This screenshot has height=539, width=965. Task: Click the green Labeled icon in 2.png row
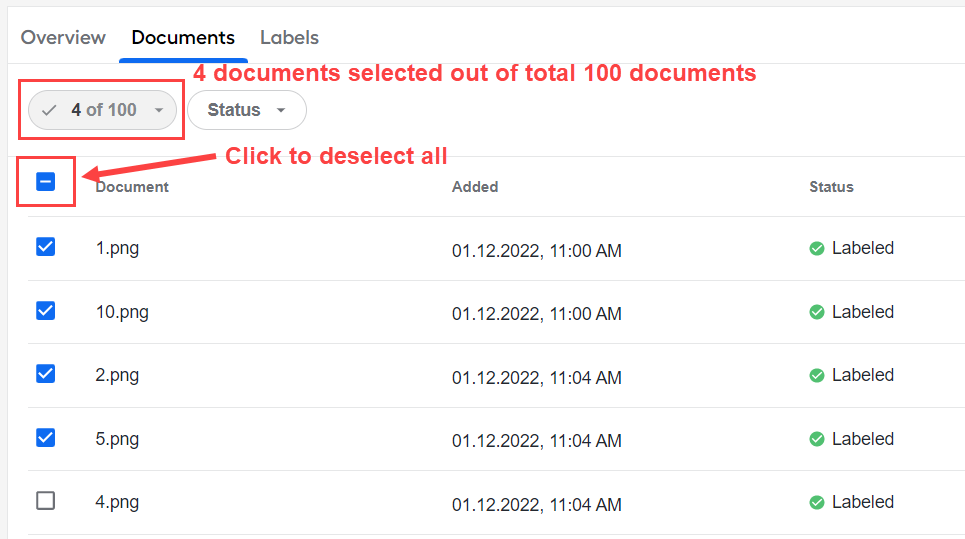[x=817, y=375]
